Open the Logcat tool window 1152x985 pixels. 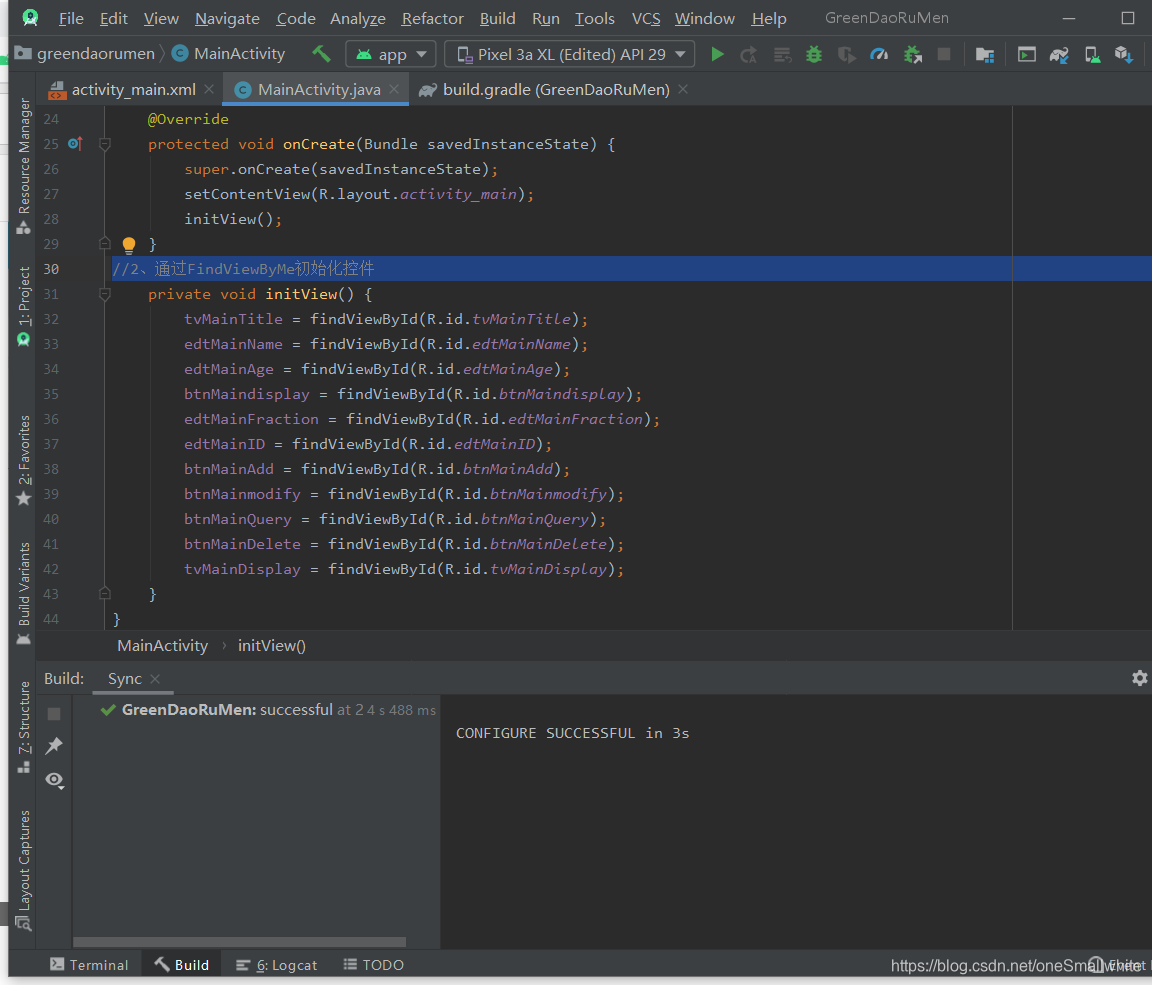[277, 964]
